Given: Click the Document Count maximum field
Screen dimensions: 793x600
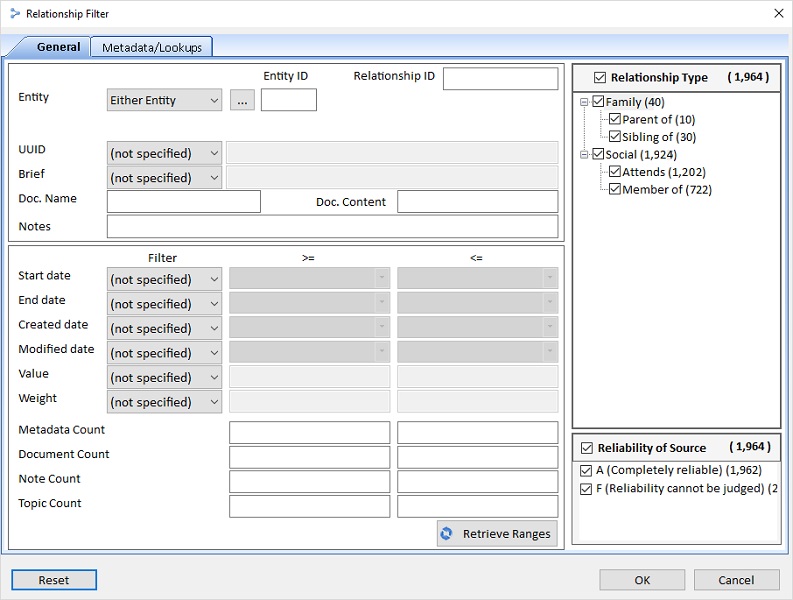Looking at the screenshot, I should tap(477, 457).
